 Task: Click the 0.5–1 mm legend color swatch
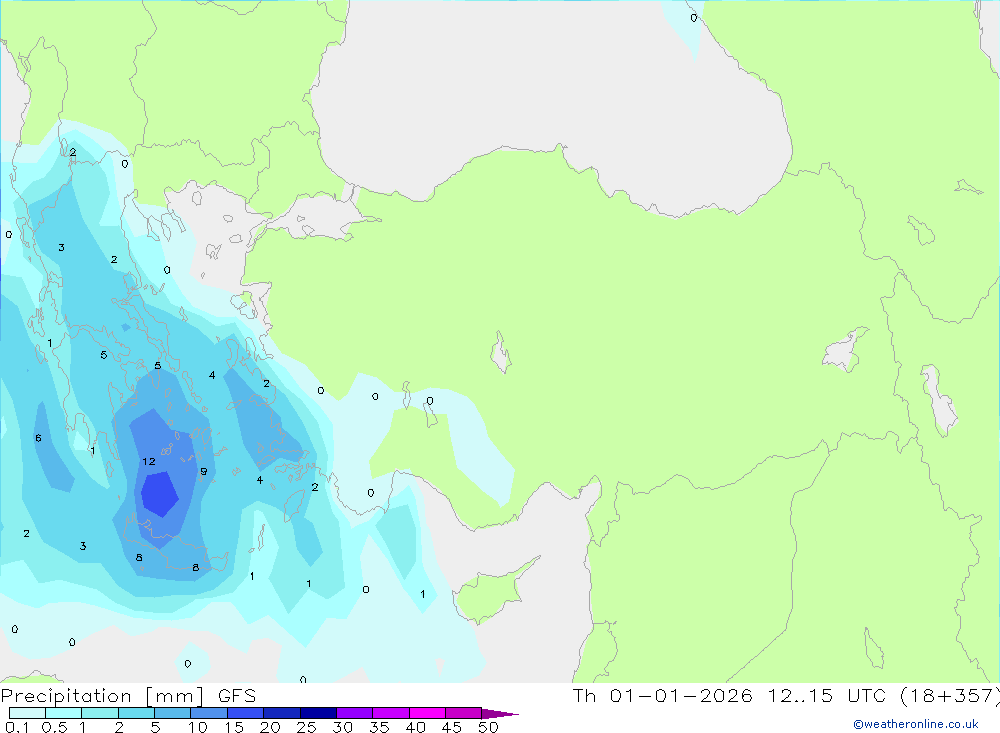coord(64,713)
